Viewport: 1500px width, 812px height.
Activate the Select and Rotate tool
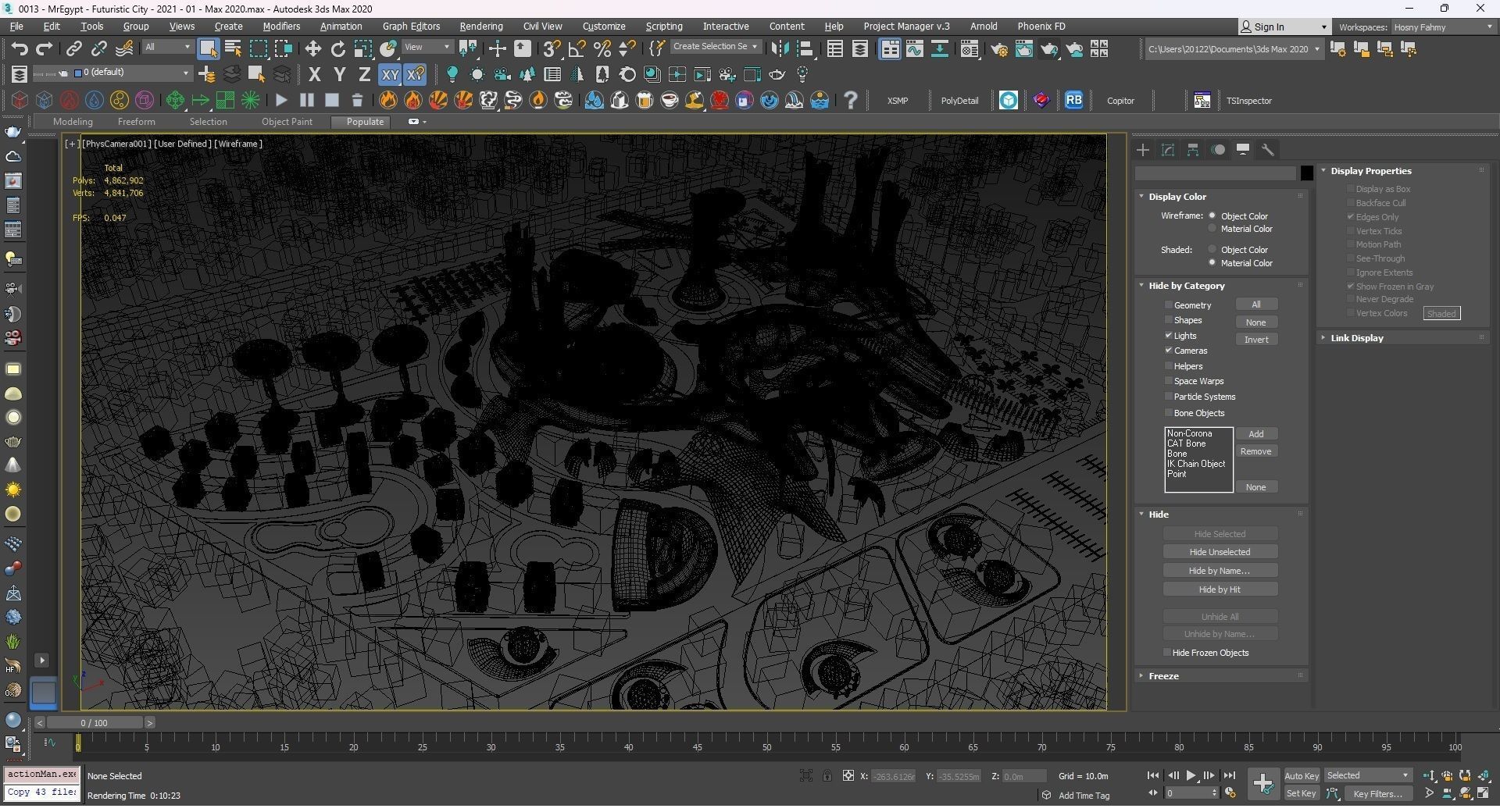(x=337, y=49)
